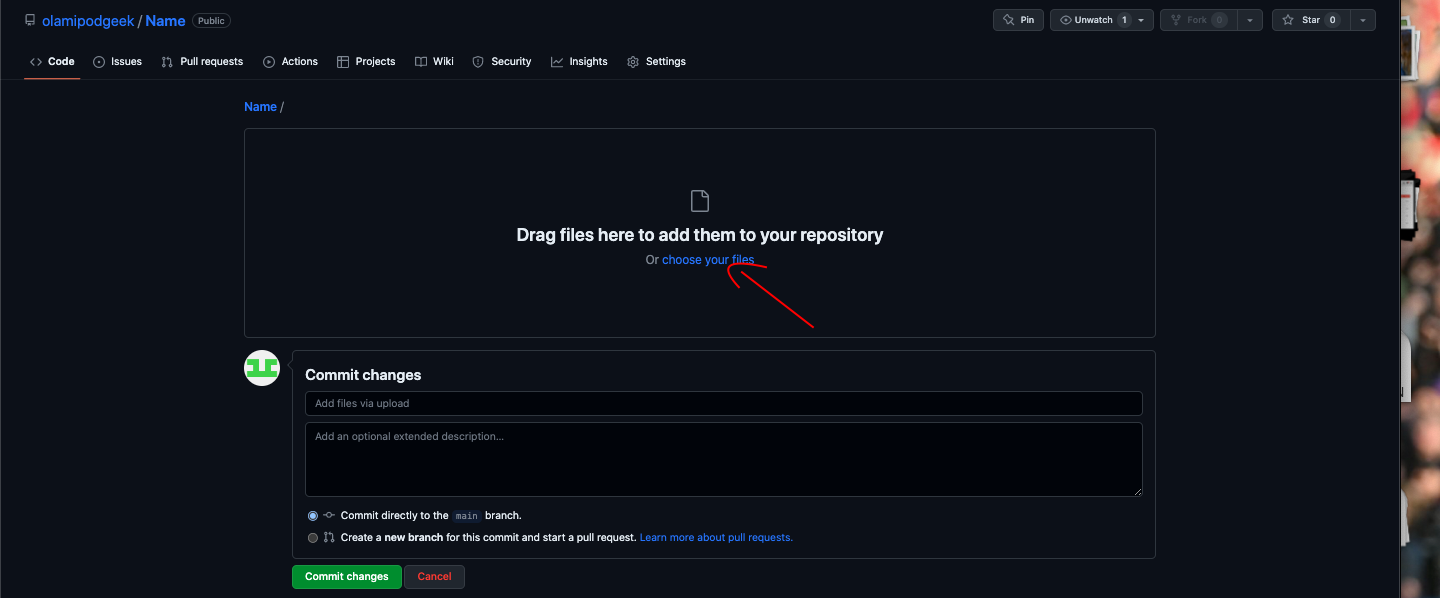Viewport: 1440px width, 598px height.
Task: Select Create a new branch radio option
Action: coord(313,537)
